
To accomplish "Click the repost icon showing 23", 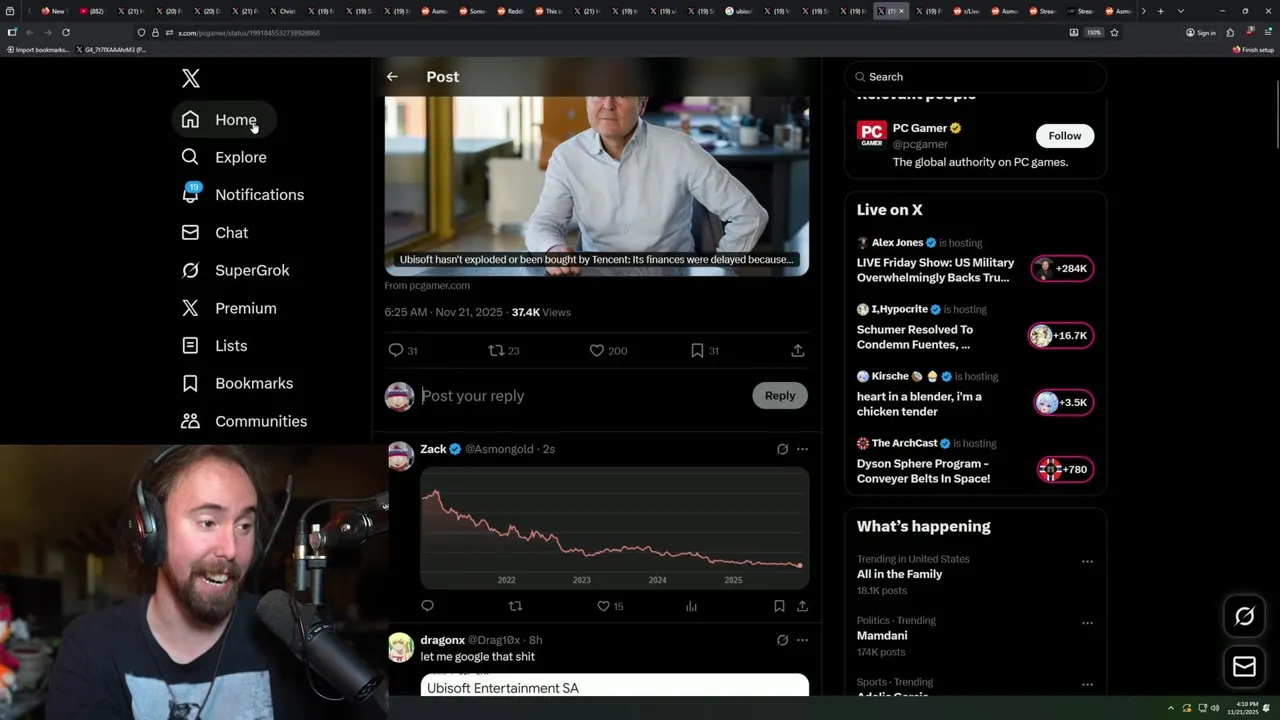I will point(496,350).
